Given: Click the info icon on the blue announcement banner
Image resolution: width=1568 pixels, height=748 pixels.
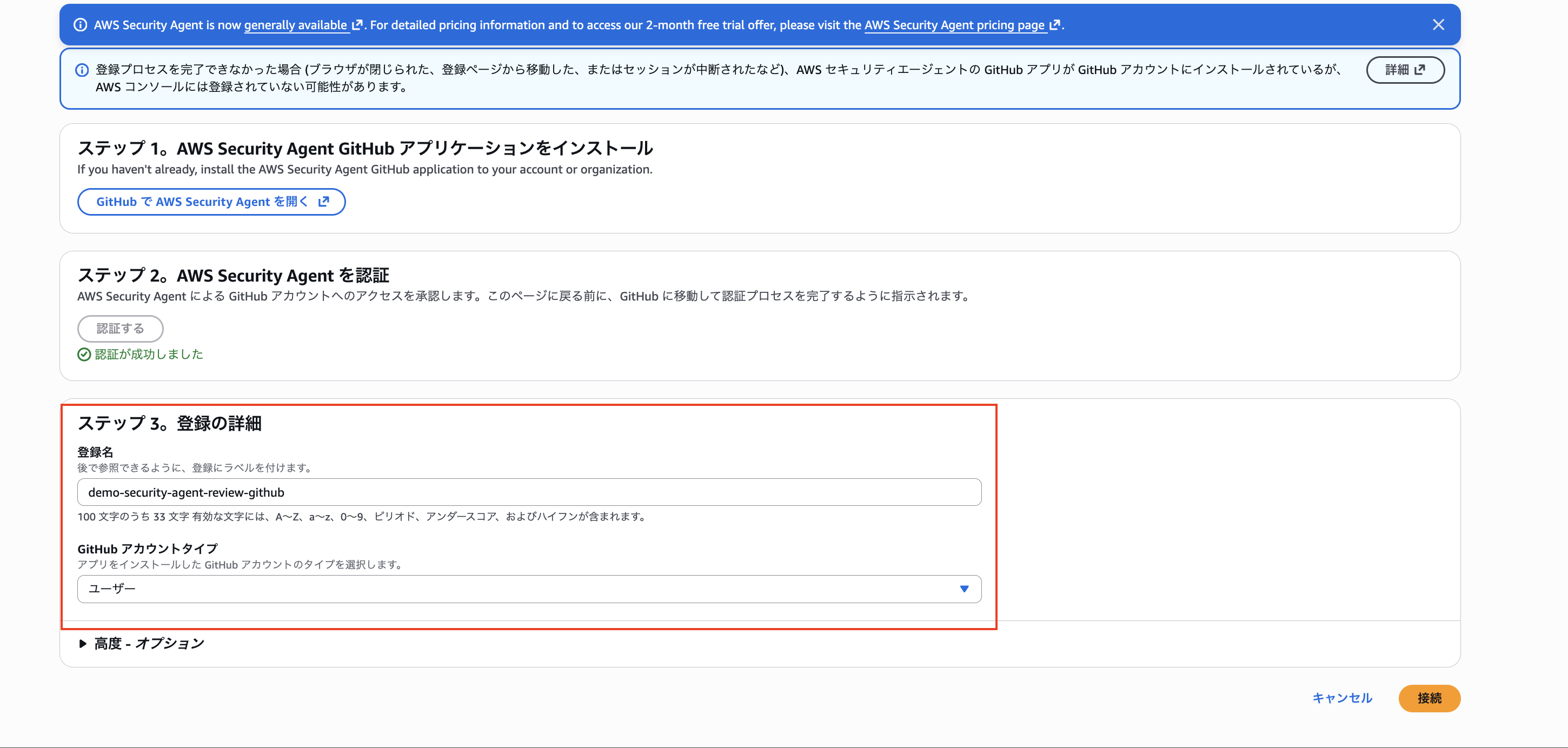Looking at the screenshot, I should [x=81, y=25].
